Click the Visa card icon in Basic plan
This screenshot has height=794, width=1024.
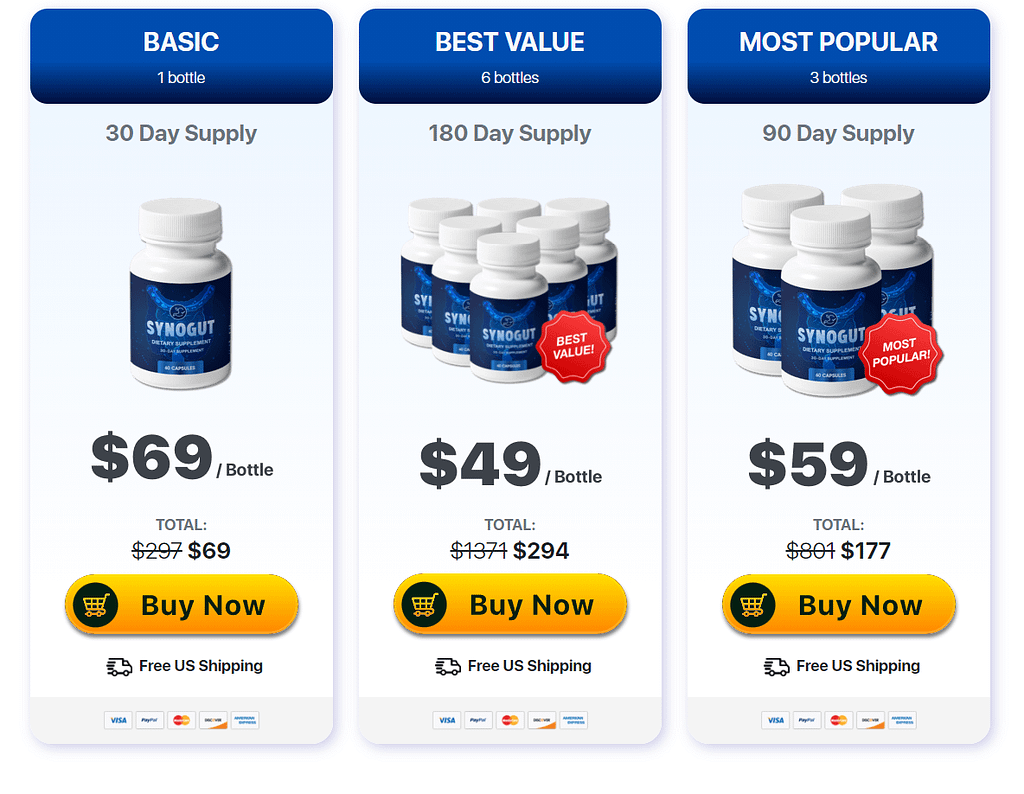[118, 720]
